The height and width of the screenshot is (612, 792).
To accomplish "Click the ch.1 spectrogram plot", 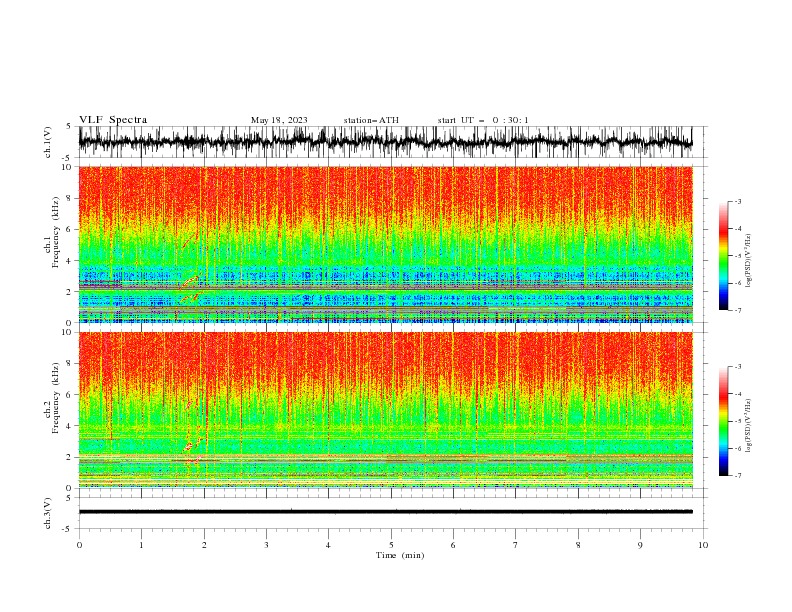I will [385, 244].
